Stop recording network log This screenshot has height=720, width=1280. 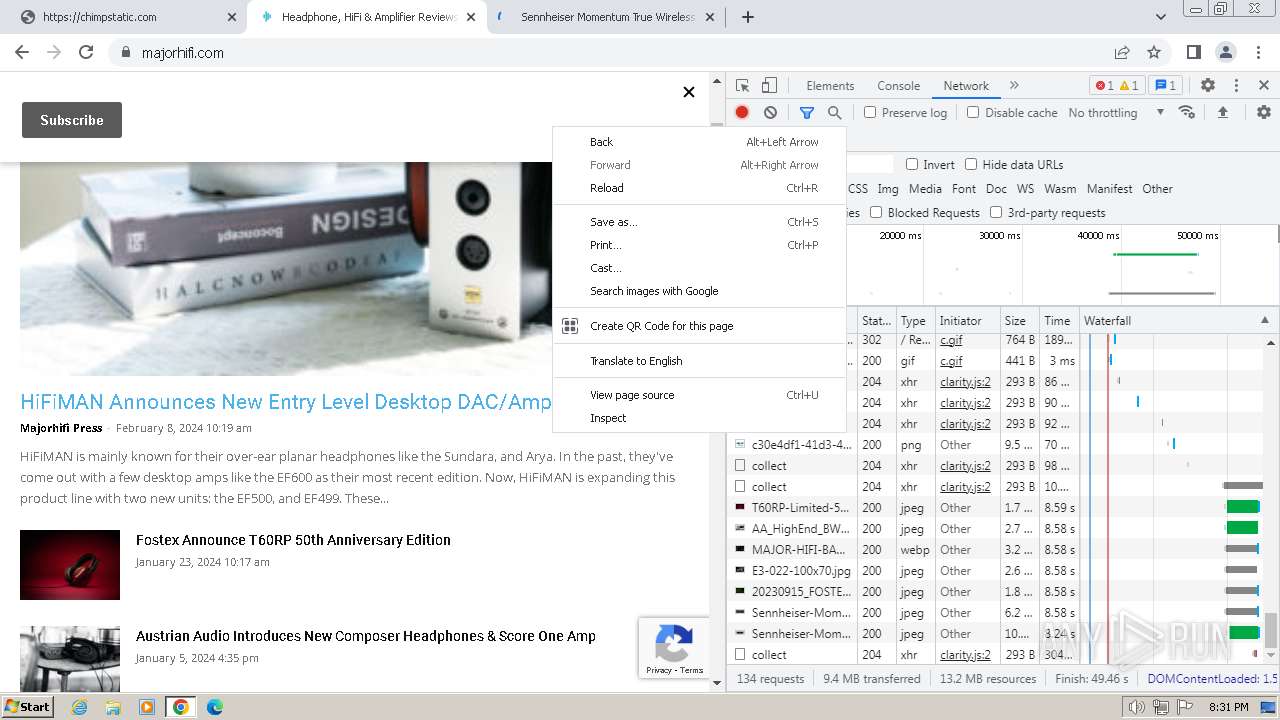pyautogui.click(x=742, y=113)
